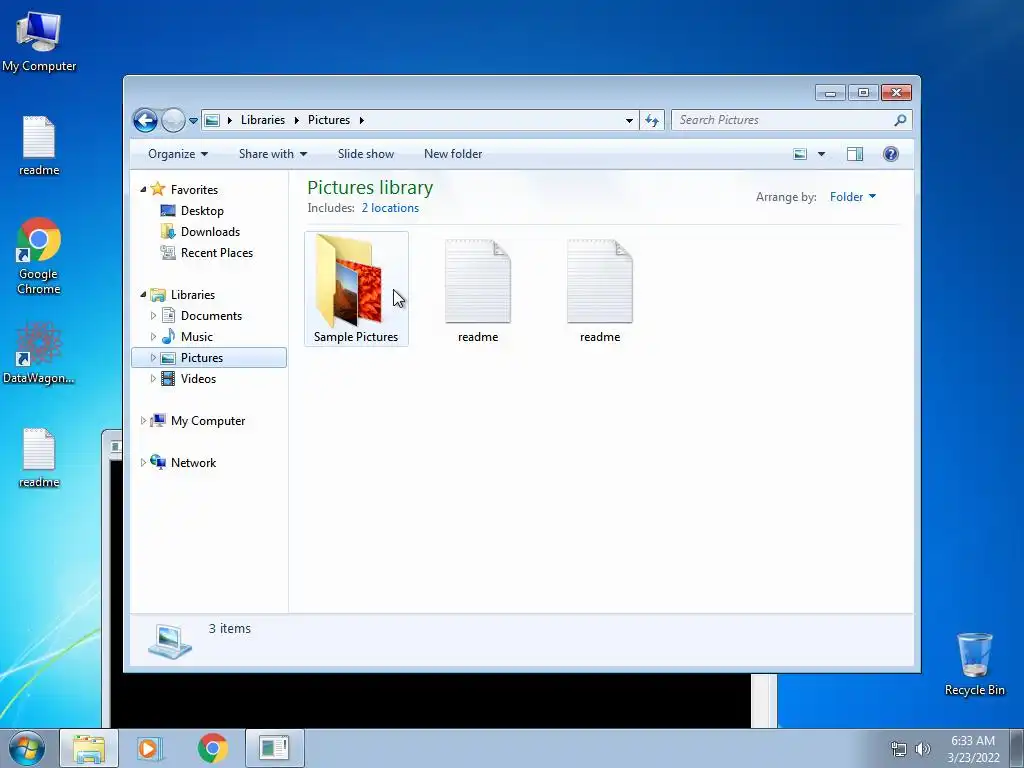Select My Computer in navigation pane
The width and height of the screenshot is (1024, 768).
point(208,421)
